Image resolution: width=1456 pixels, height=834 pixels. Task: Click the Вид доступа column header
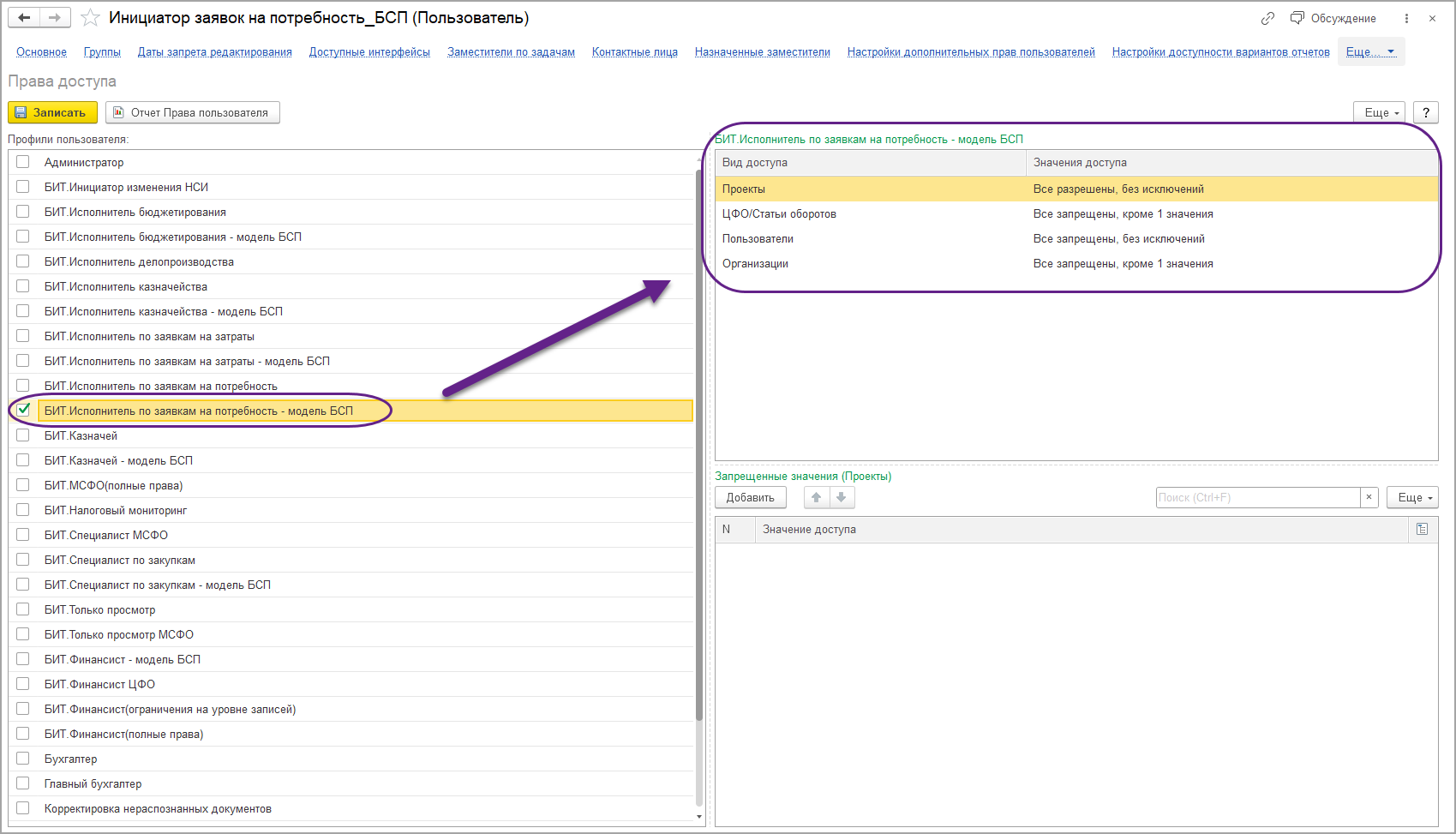871,163
